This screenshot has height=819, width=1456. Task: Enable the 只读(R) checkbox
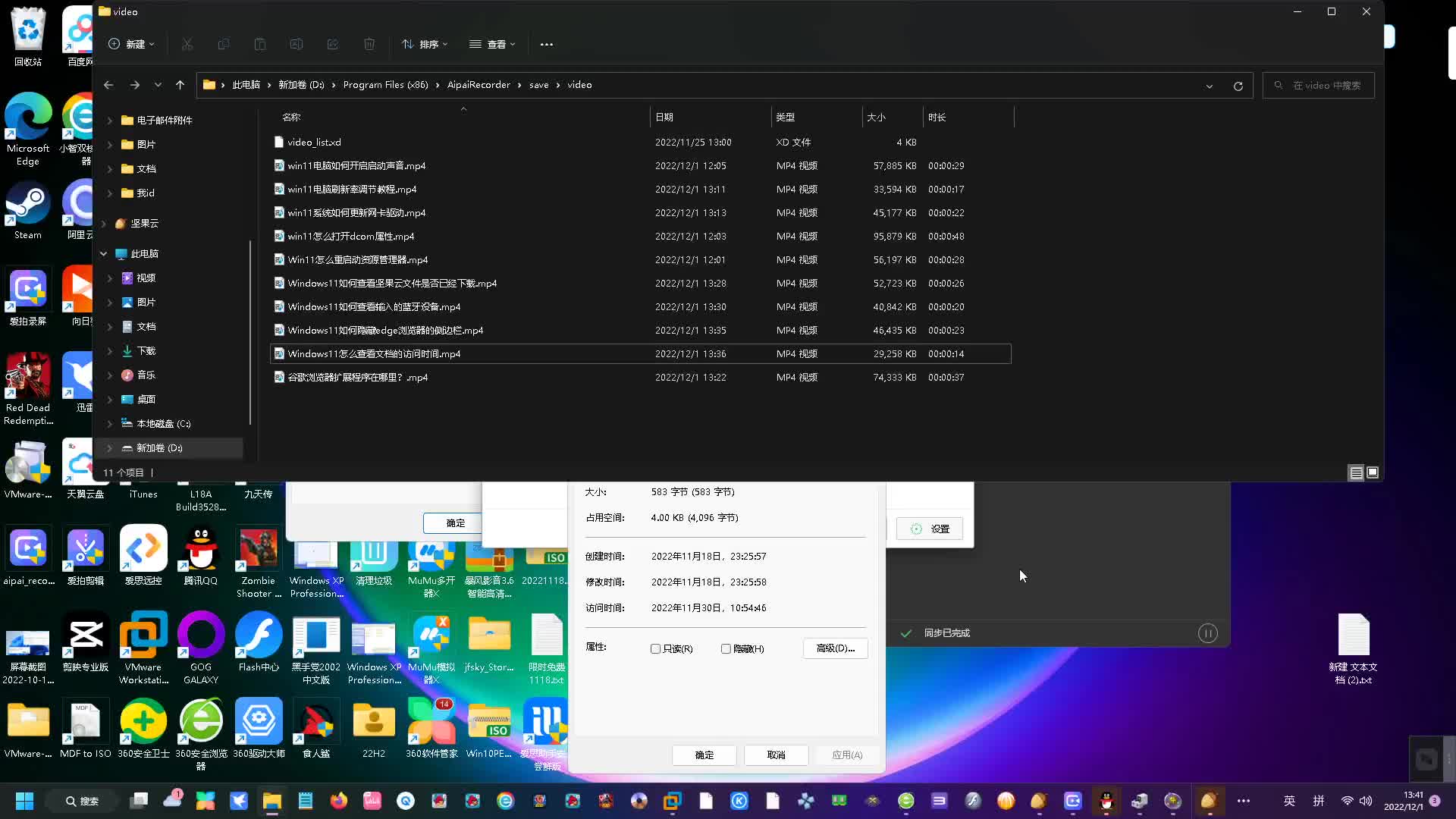click(655, 648)
